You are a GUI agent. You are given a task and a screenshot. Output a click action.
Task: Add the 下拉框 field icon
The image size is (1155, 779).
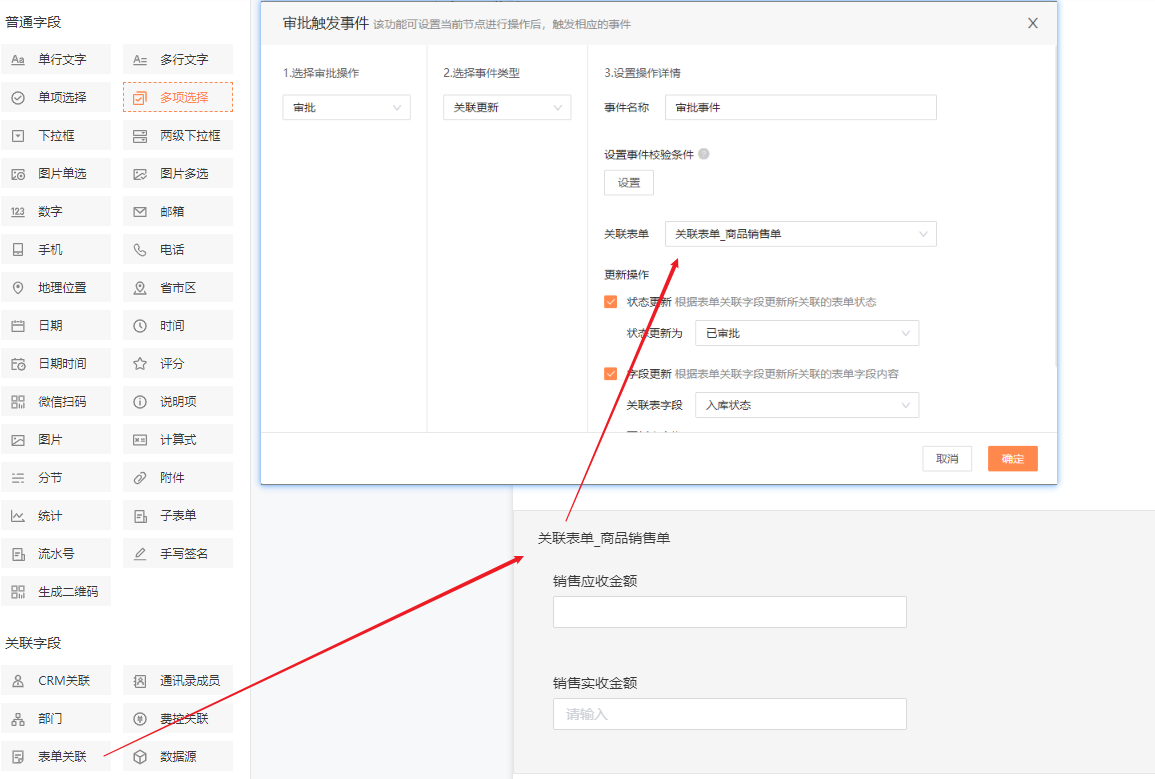(18, 136)
